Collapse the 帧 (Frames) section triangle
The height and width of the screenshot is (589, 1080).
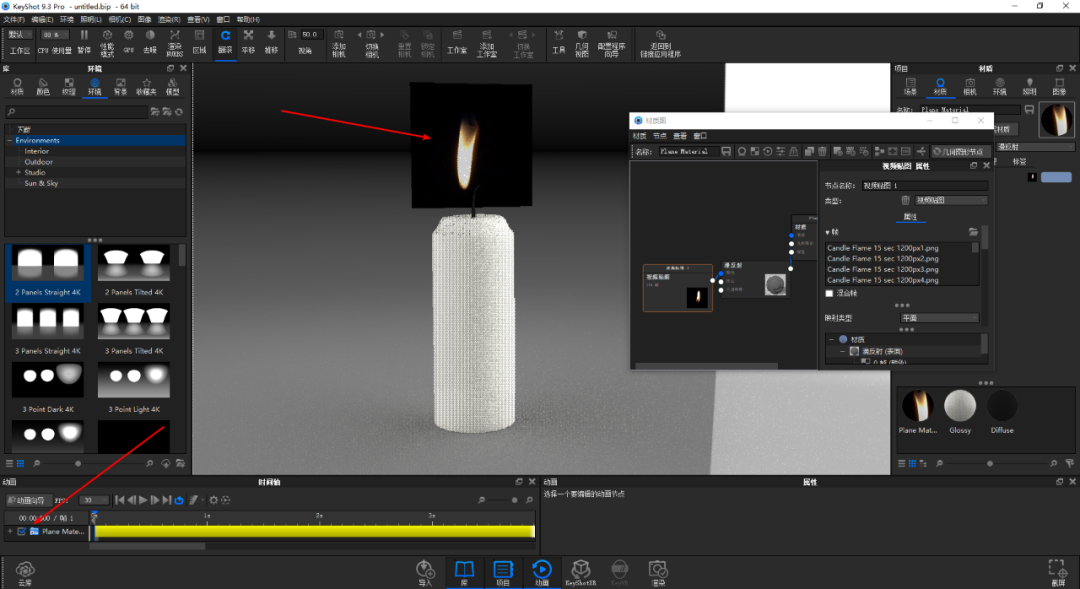pyautogui.click(x=827, y=233)
